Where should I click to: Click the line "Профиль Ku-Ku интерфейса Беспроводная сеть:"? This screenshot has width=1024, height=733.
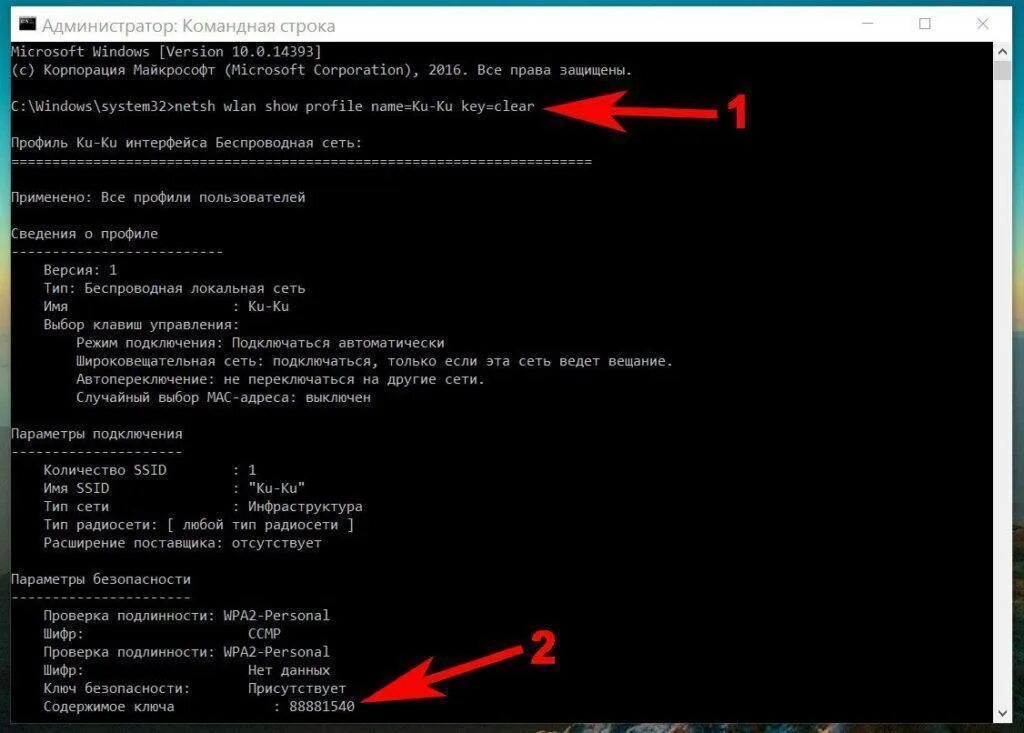[186, 142]
